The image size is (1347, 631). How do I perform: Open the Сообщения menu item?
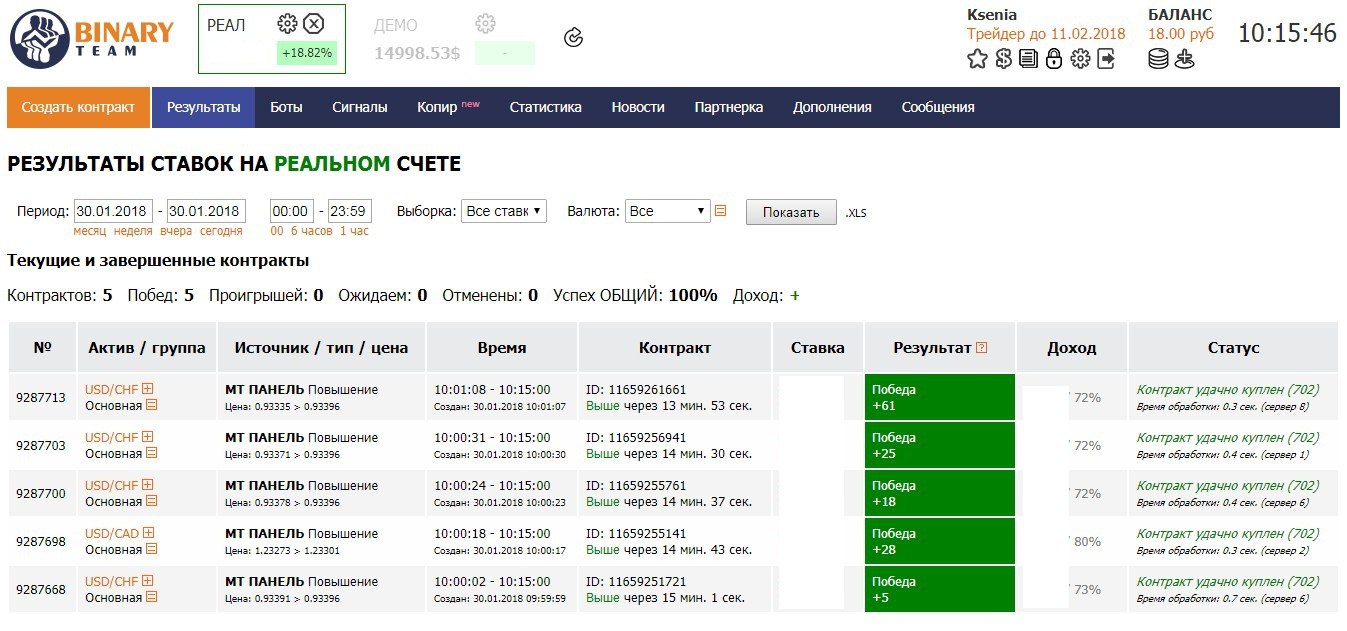938,107
